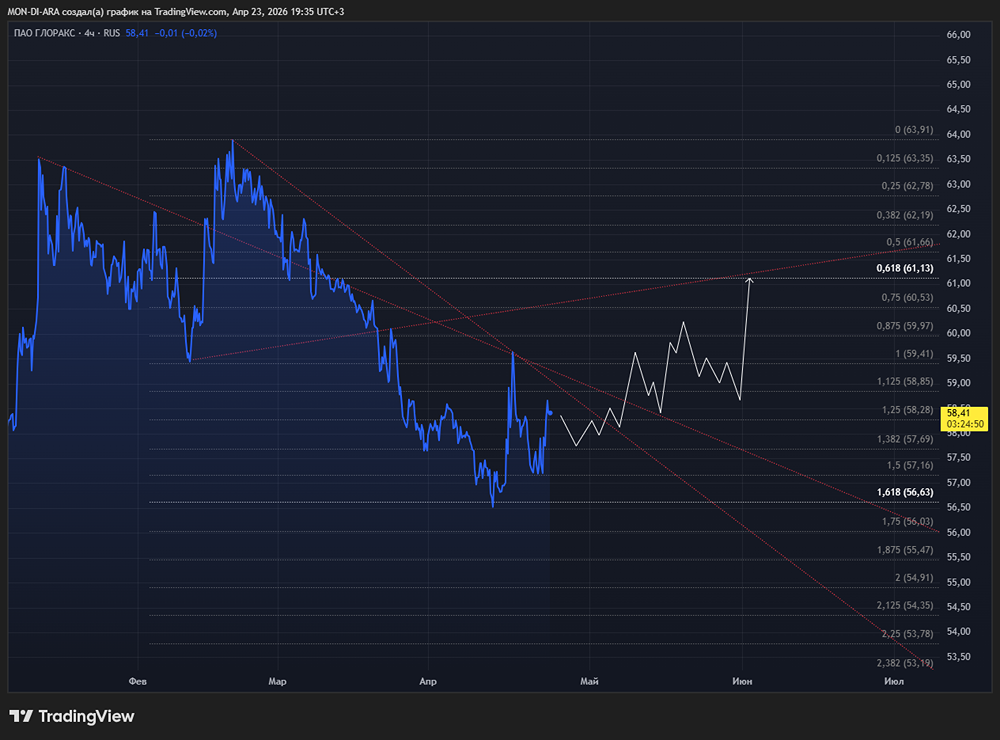This screenshot has width=1000, height=740.
Task: Click the 66,00 price scale value
Action: (959, 34)
